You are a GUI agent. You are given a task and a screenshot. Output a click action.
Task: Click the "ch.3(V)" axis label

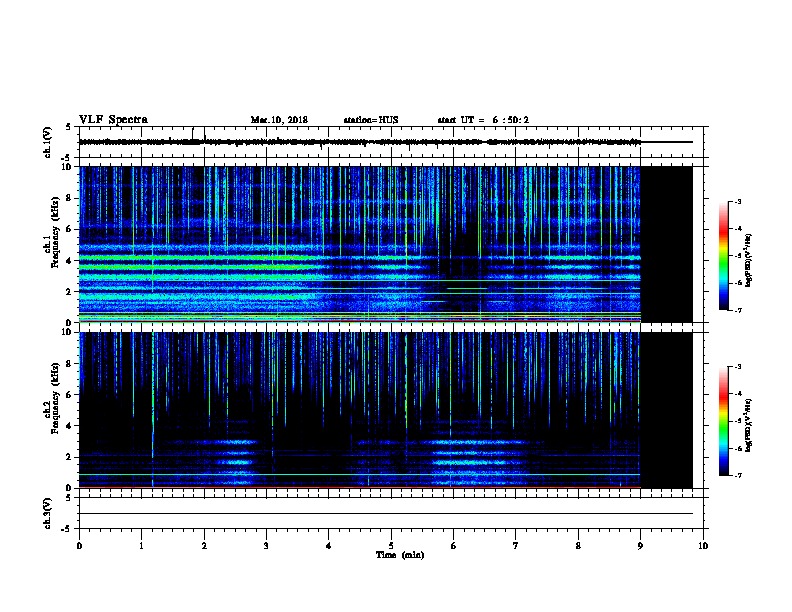pyautogui.click(x=47, y=513)
